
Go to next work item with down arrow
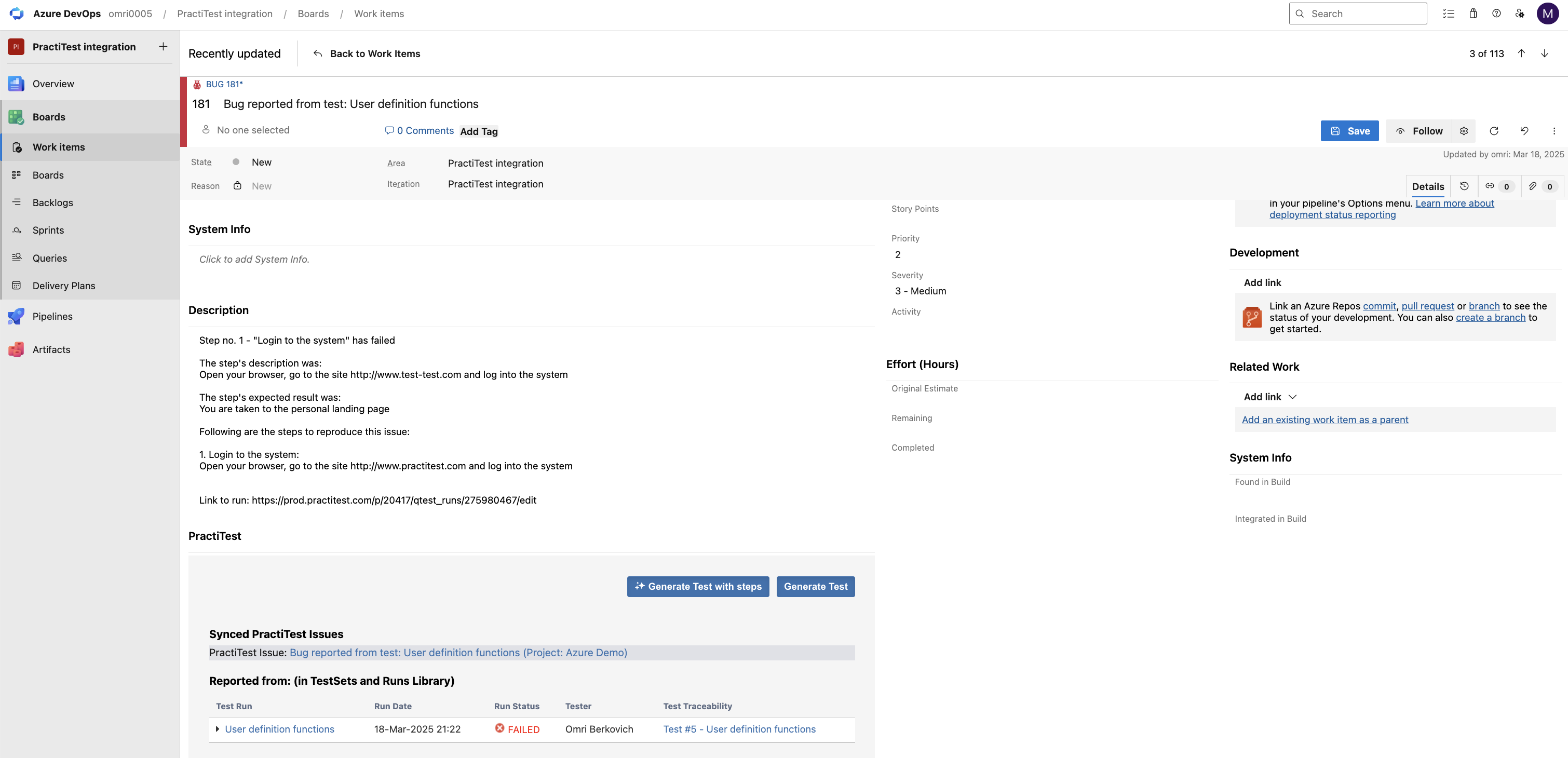point(1544,53)
